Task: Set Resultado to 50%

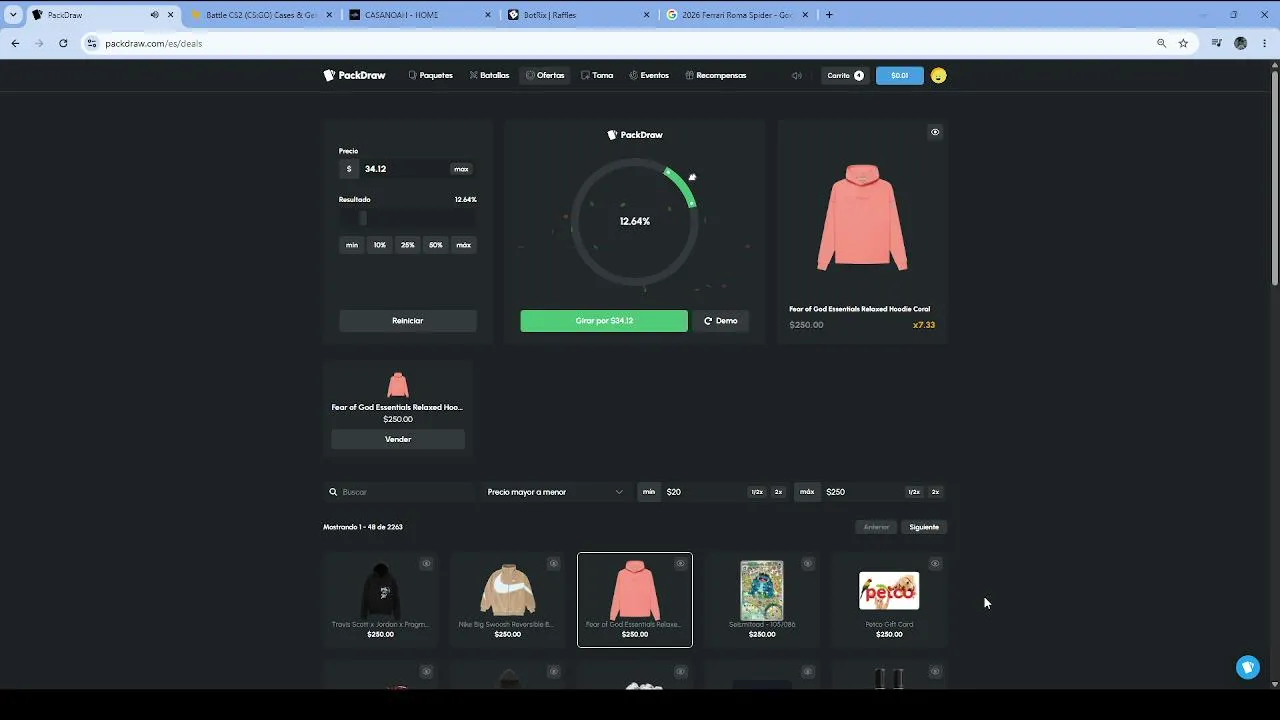Action: tap(436, 245)
